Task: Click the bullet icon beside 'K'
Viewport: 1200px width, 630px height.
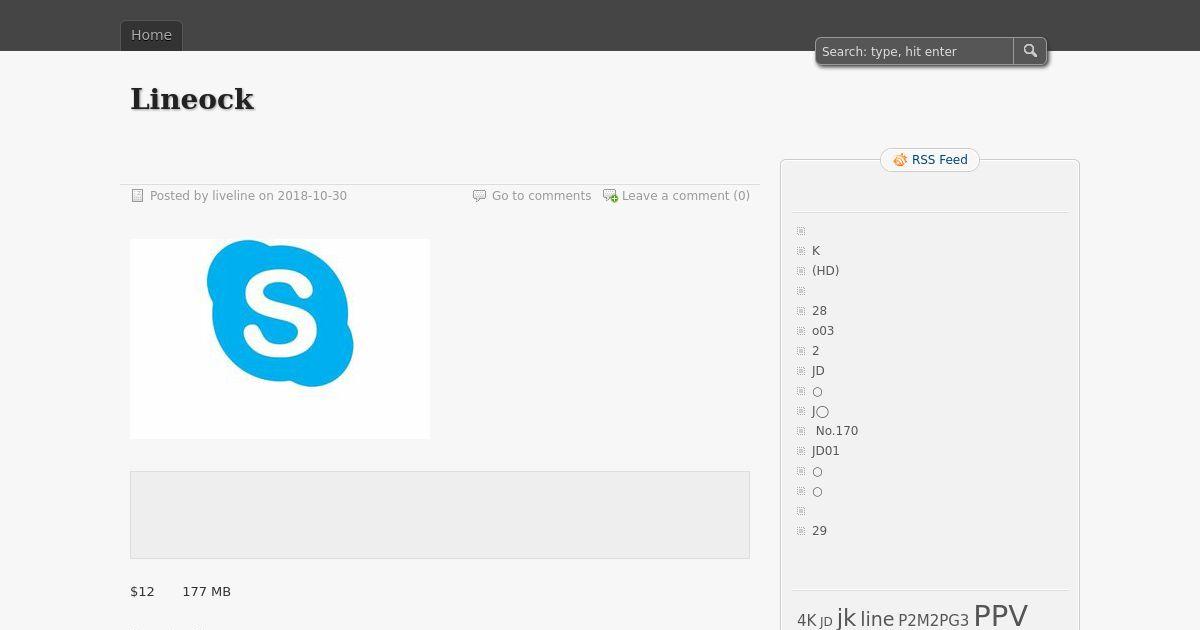Action: click(801, 251)
